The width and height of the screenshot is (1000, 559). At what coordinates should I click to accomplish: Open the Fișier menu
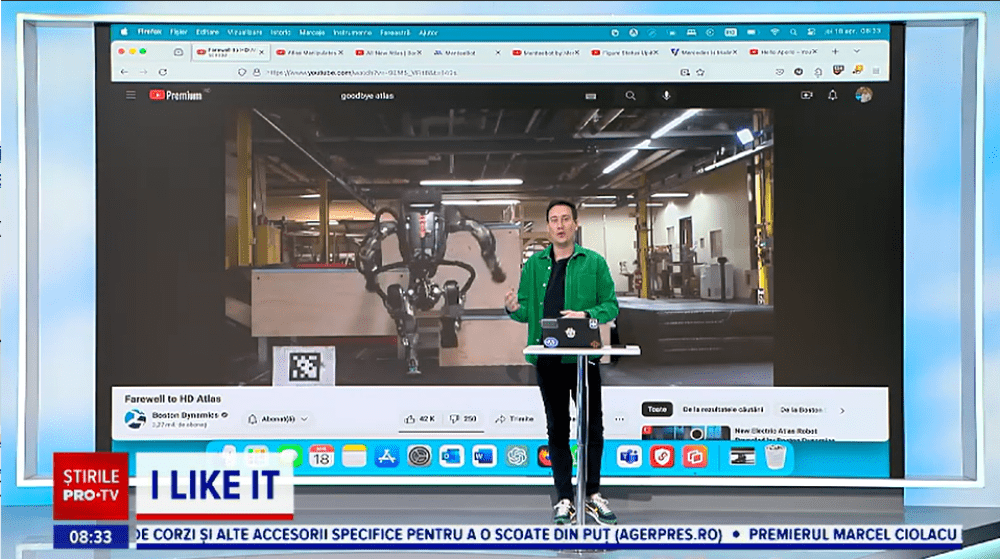[x=179, y=32]
